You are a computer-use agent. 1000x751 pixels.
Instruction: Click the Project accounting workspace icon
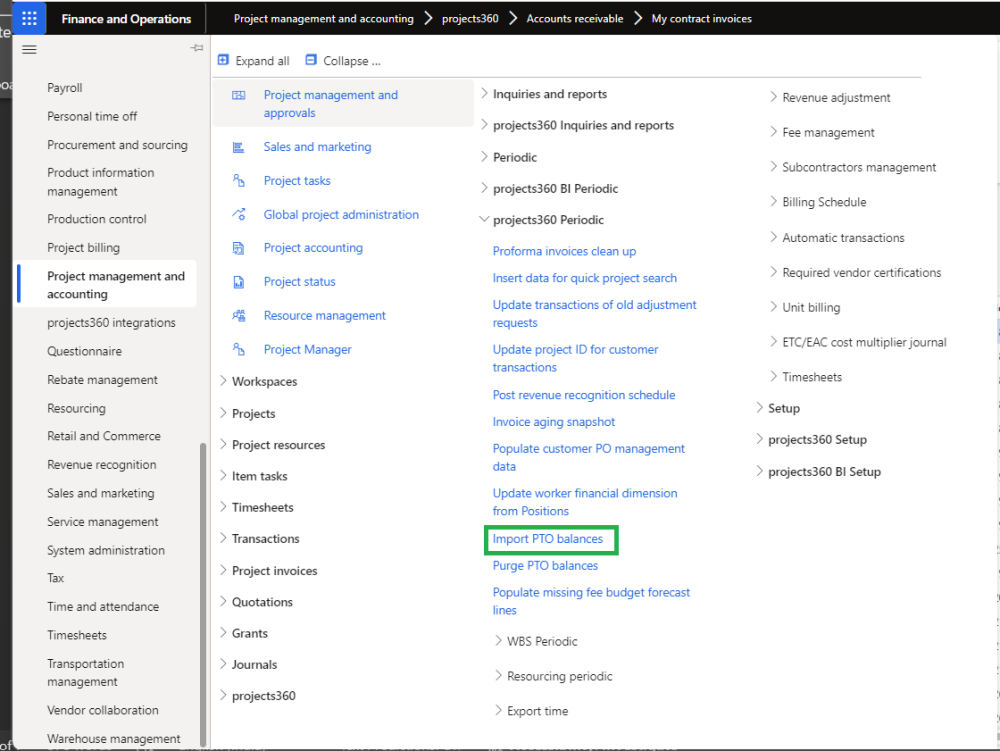pyautogui.click(x=239, y=248)
